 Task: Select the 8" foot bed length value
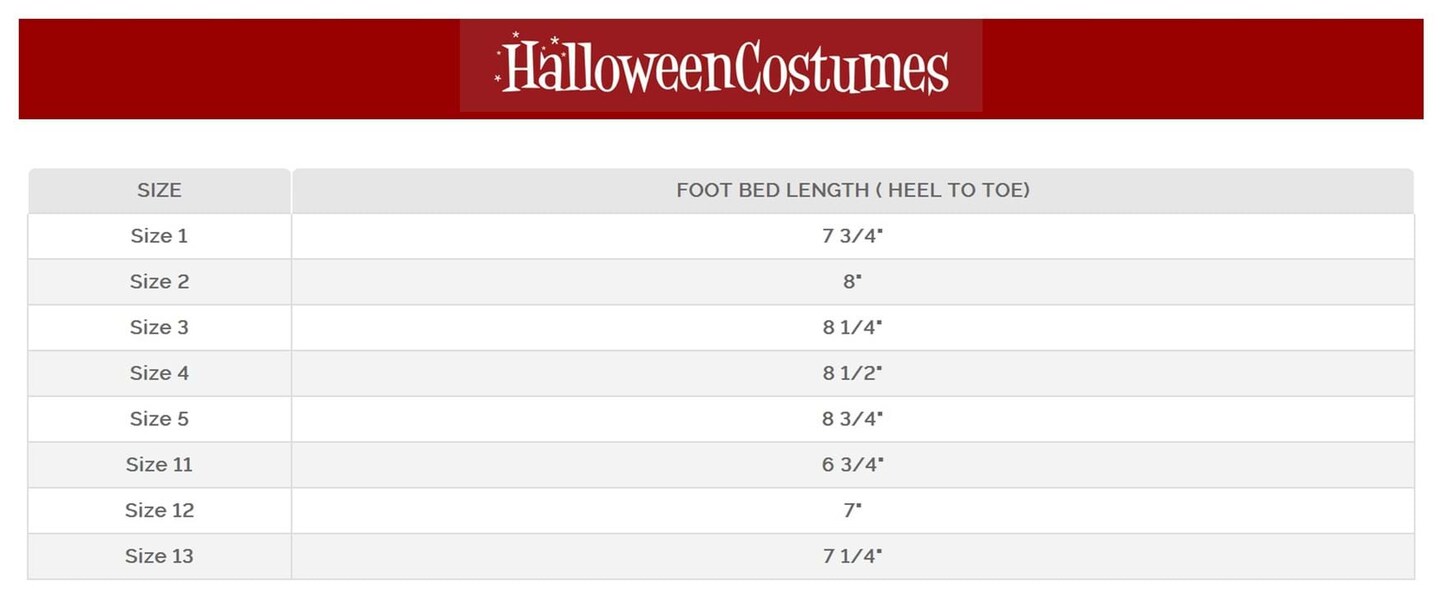(852, 282)
